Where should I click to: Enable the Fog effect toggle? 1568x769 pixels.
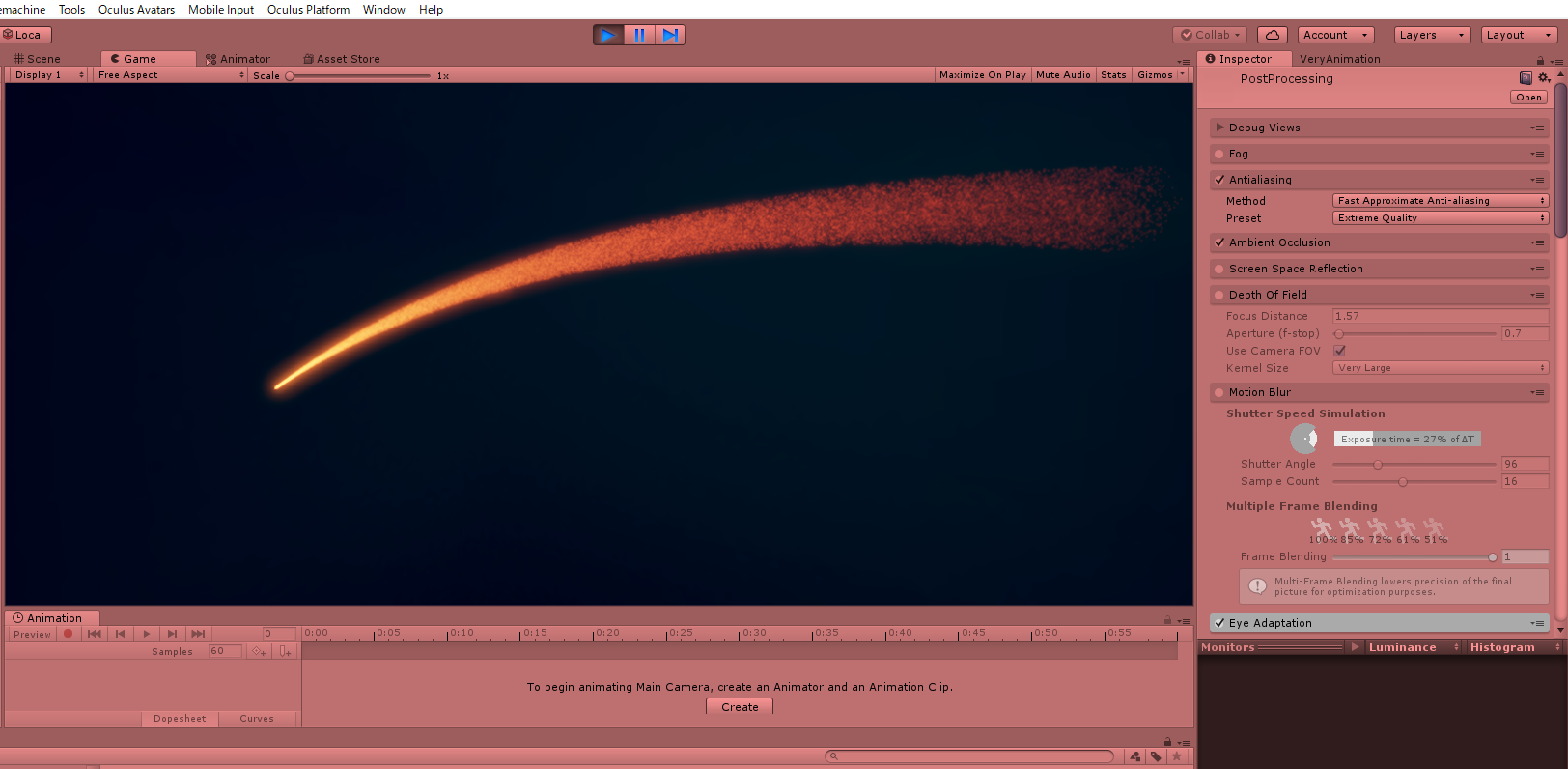pos(1219,154)
